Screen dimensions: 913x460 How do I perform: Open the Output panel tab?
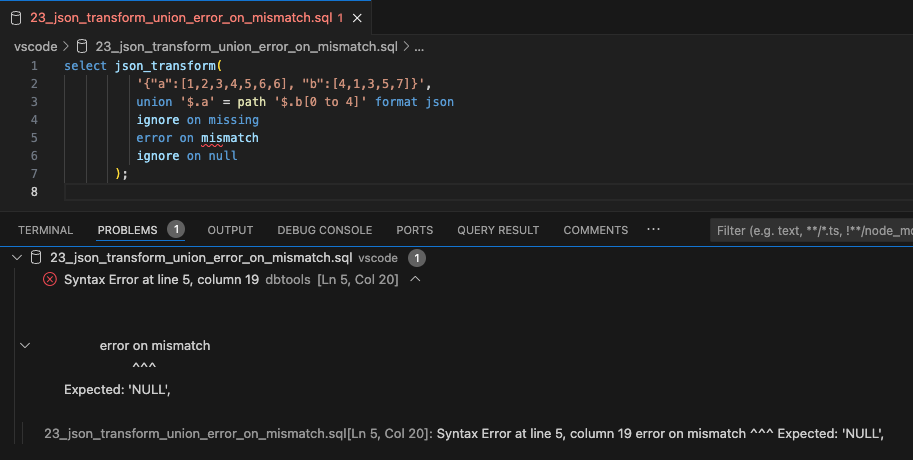coord(230,230)
